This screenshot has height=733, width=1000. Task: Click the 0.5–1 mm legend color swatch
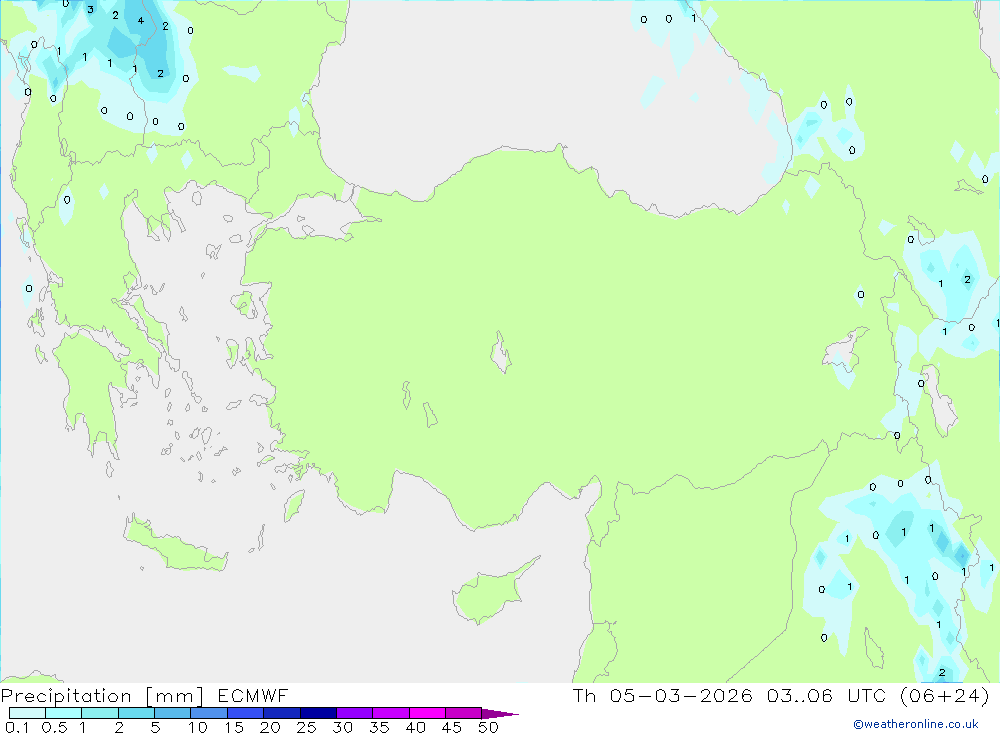coord(64,713)
